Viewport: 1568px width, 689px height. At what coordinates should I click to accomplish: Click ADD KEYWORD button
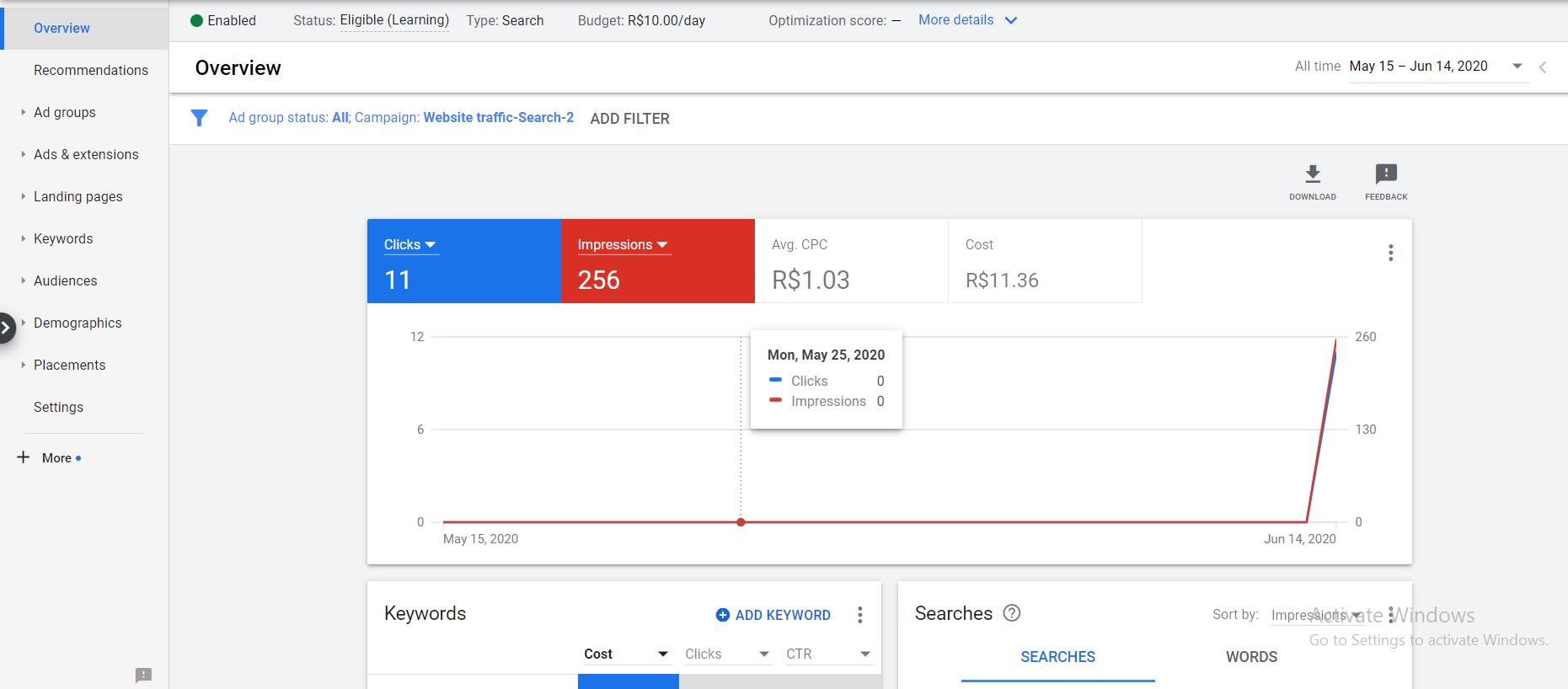773,615
